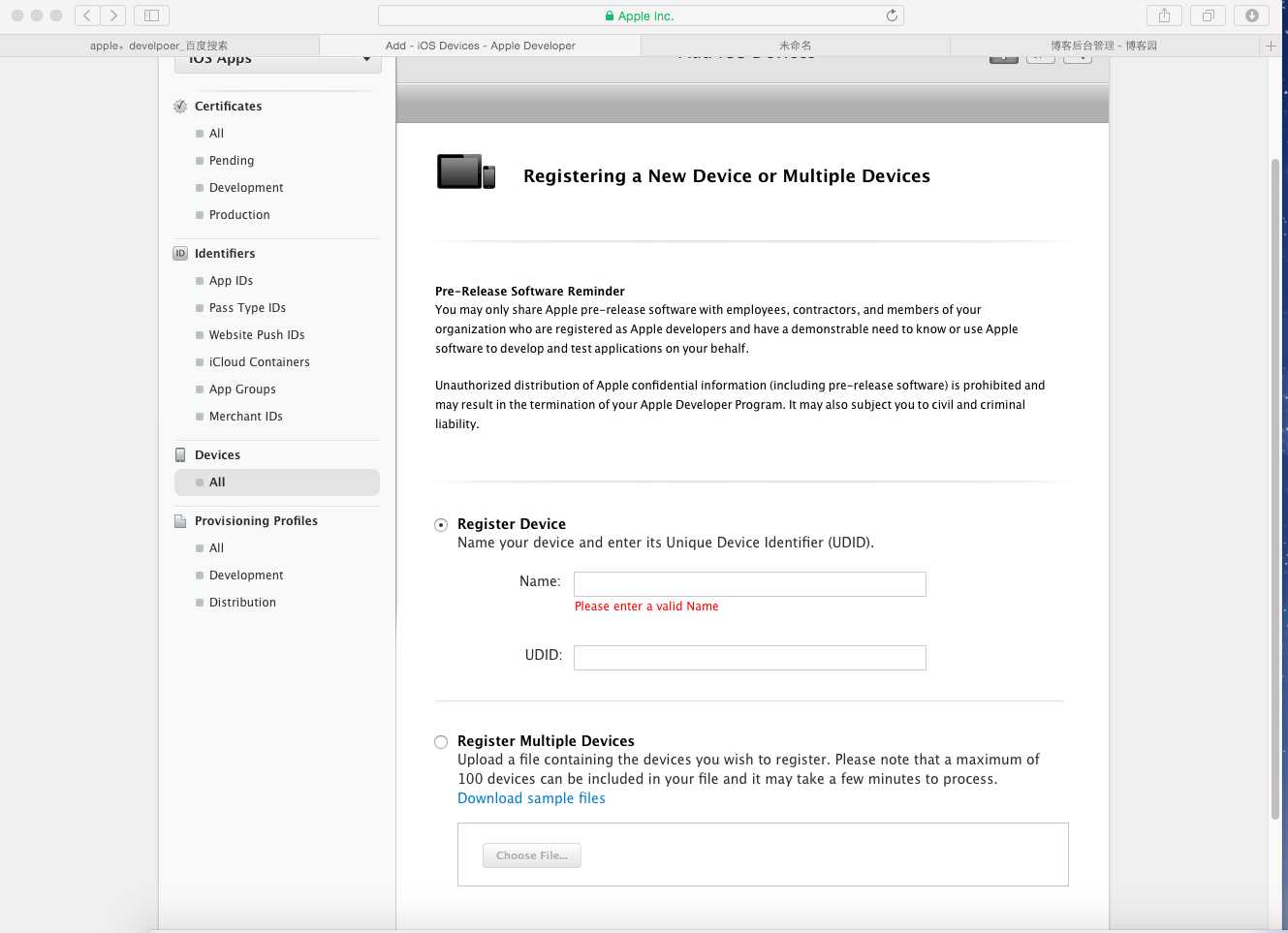
Task: Click the Provisioning Profiles heading
Action: pyautogui.click(x=256, y=521)
